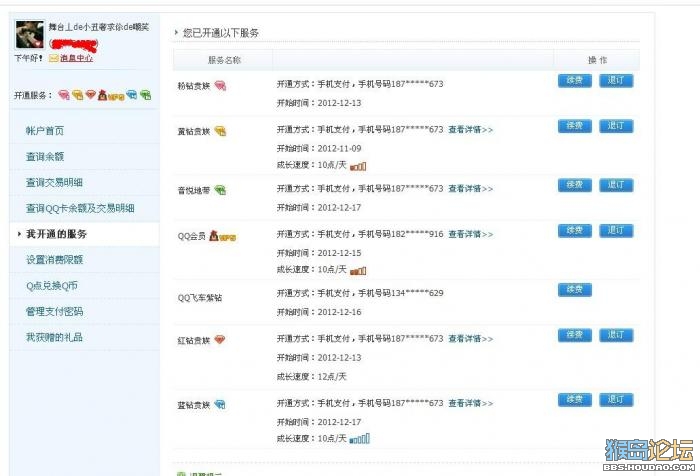Renew QQ会员 with its 续费 button
Image resolution: width=700 pixels, height=476 pixels.
point(575,231)
